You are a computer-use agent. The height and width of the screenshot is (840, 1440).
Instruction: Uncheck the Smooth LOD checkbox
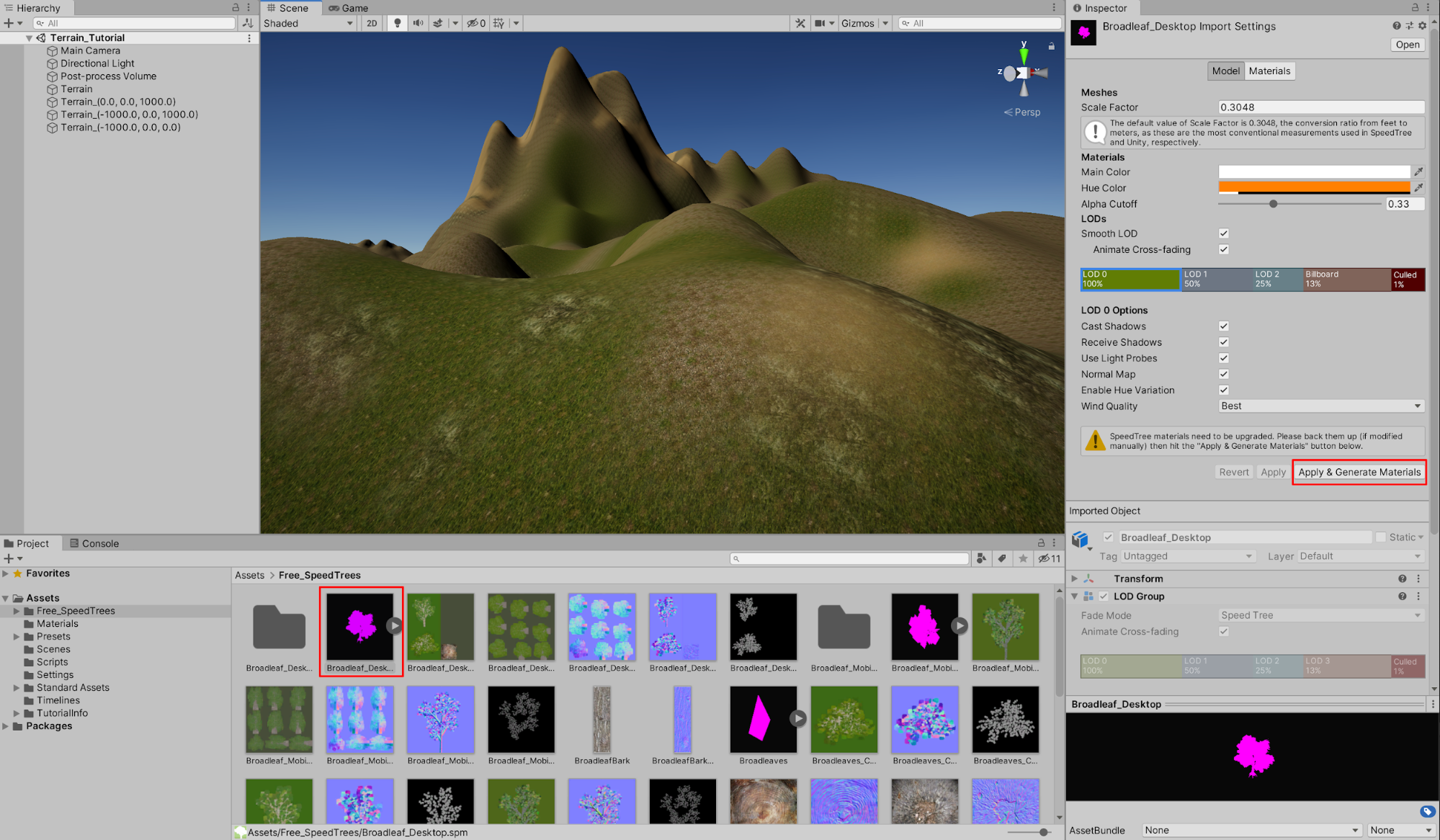tap(1223, 233)
